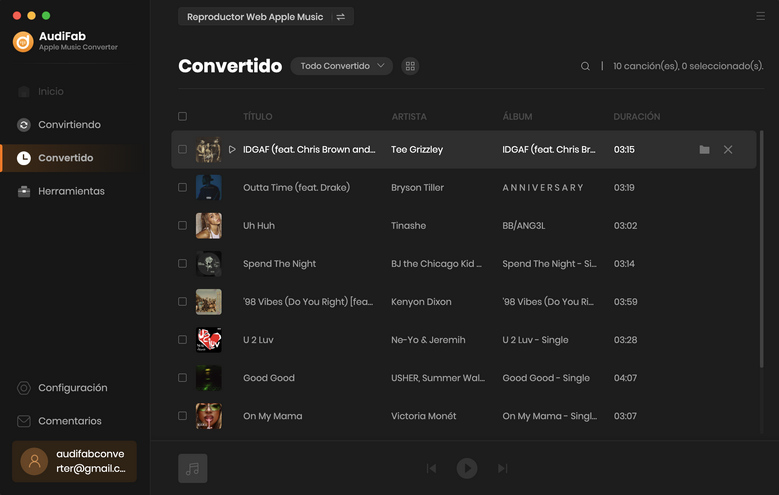The image size is (779, 495).
Task: Click the Good Good - Single album cell
Action: click(546, 378)
